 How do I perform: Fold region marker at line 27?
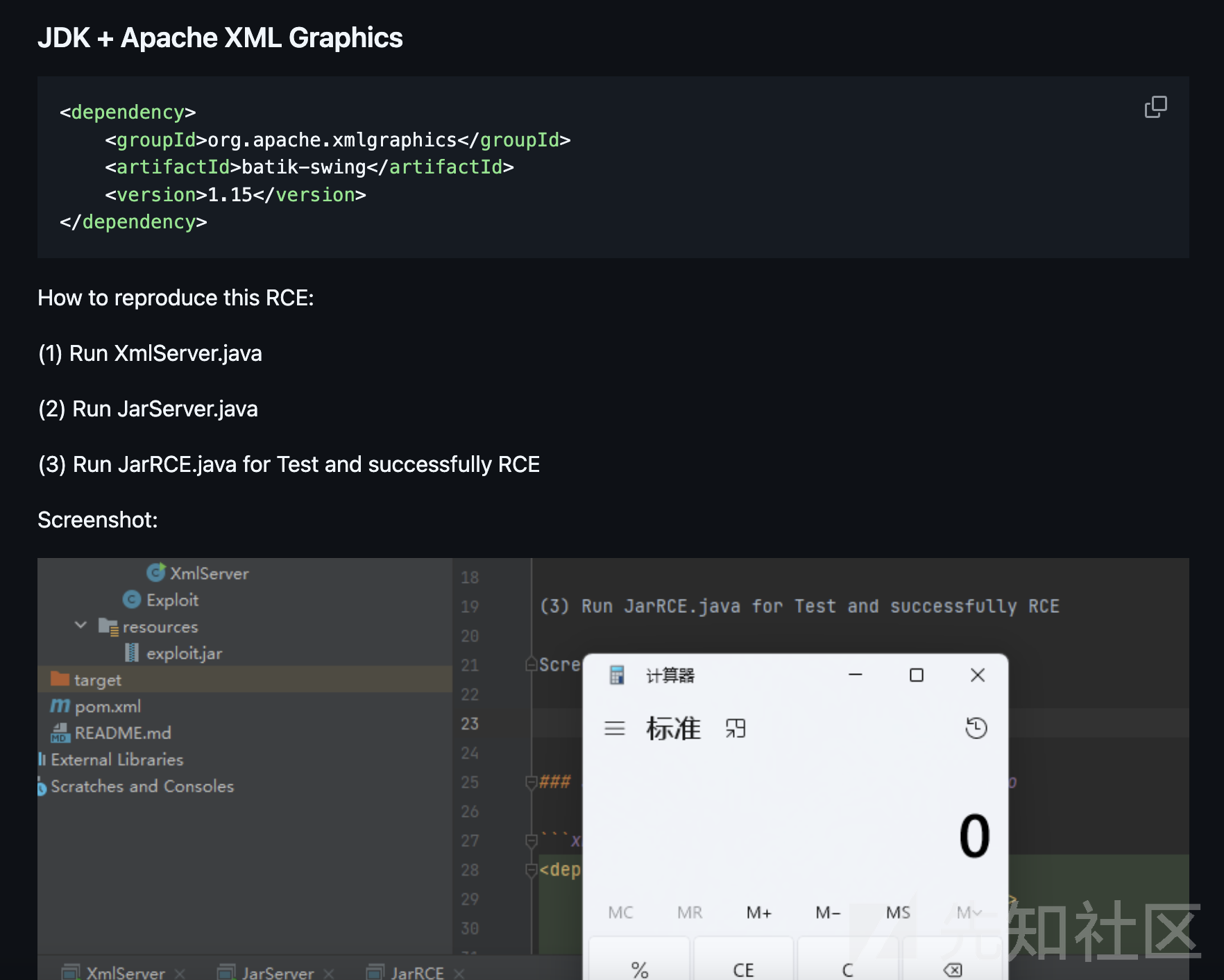(x=532, y=841)
